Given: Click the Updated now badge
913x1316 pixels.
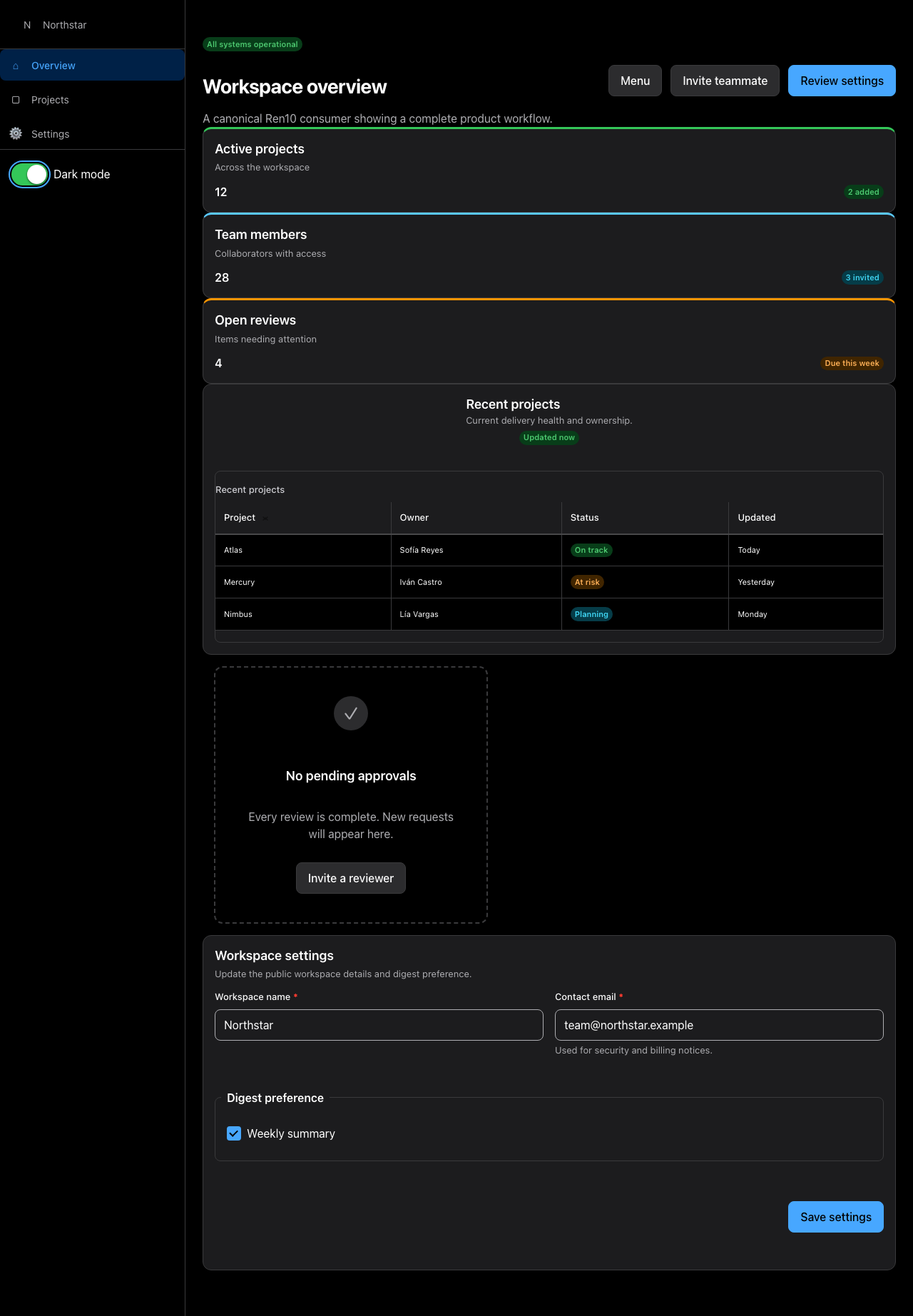Looking at the screenshot, I should tap(549, 438).
